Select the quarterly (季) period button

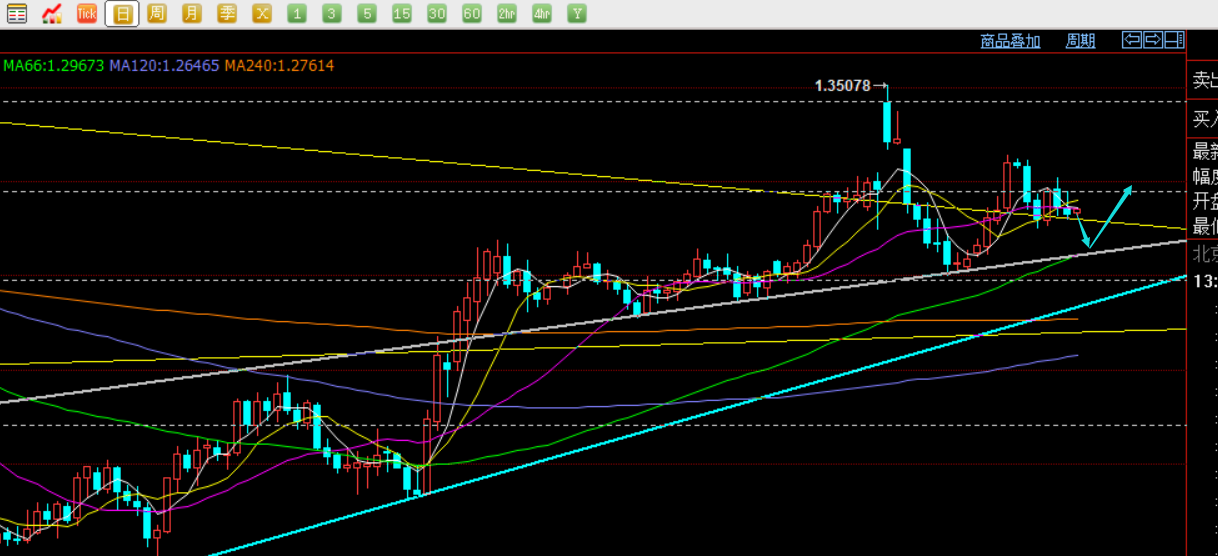click(x=227, y=14)
